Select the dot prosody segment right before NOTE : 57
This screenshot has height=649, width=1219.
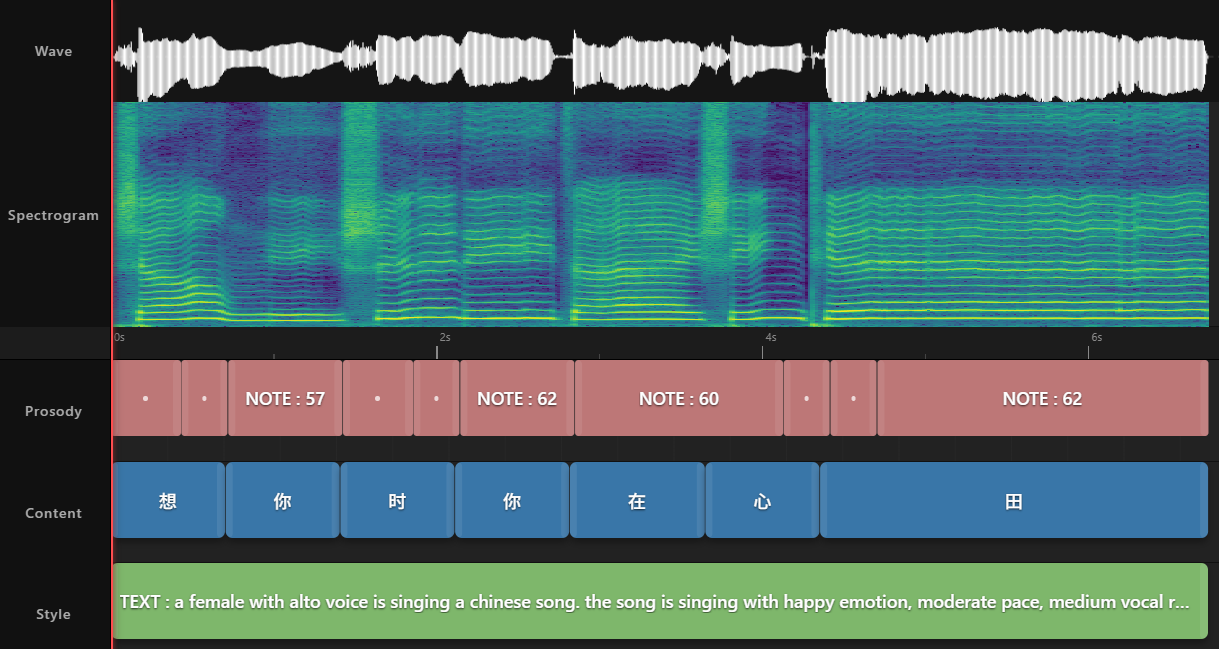(204, 398)
